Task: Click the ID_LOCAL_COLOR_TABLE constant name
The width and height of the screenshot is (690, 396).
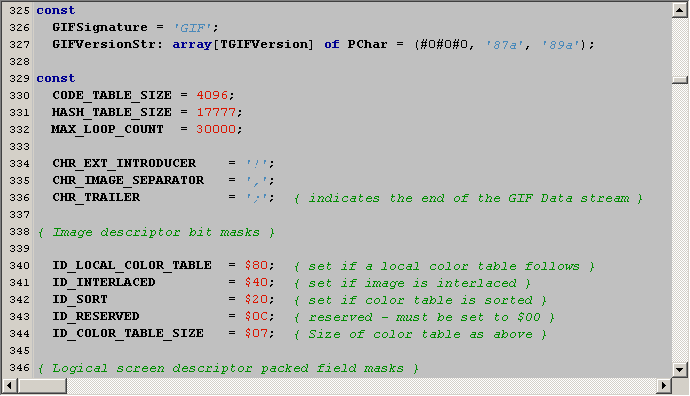Action: click(132, 266)
